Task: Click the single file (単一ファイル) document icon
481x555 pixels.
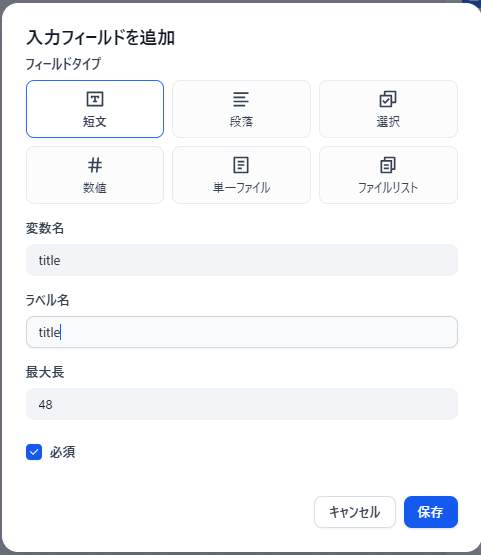Action: point(241,165)
